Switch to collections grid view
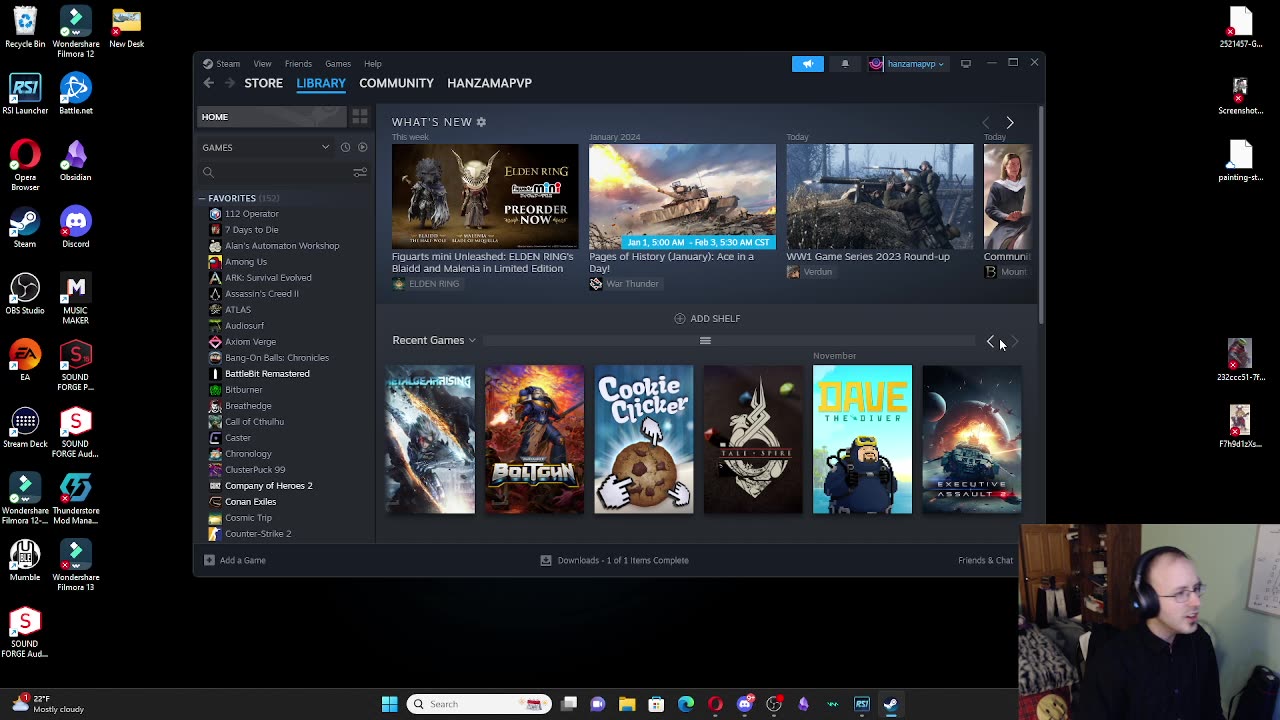 360,117
